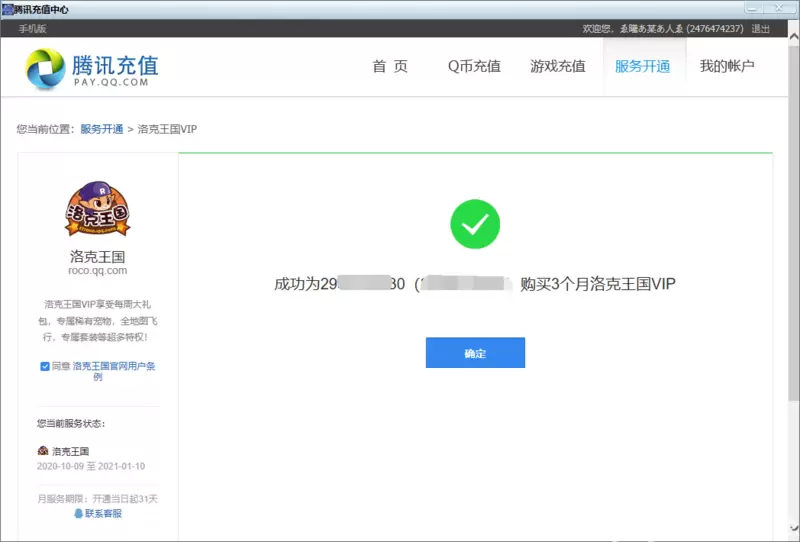Click the 联系客服 link

(103, 513)
